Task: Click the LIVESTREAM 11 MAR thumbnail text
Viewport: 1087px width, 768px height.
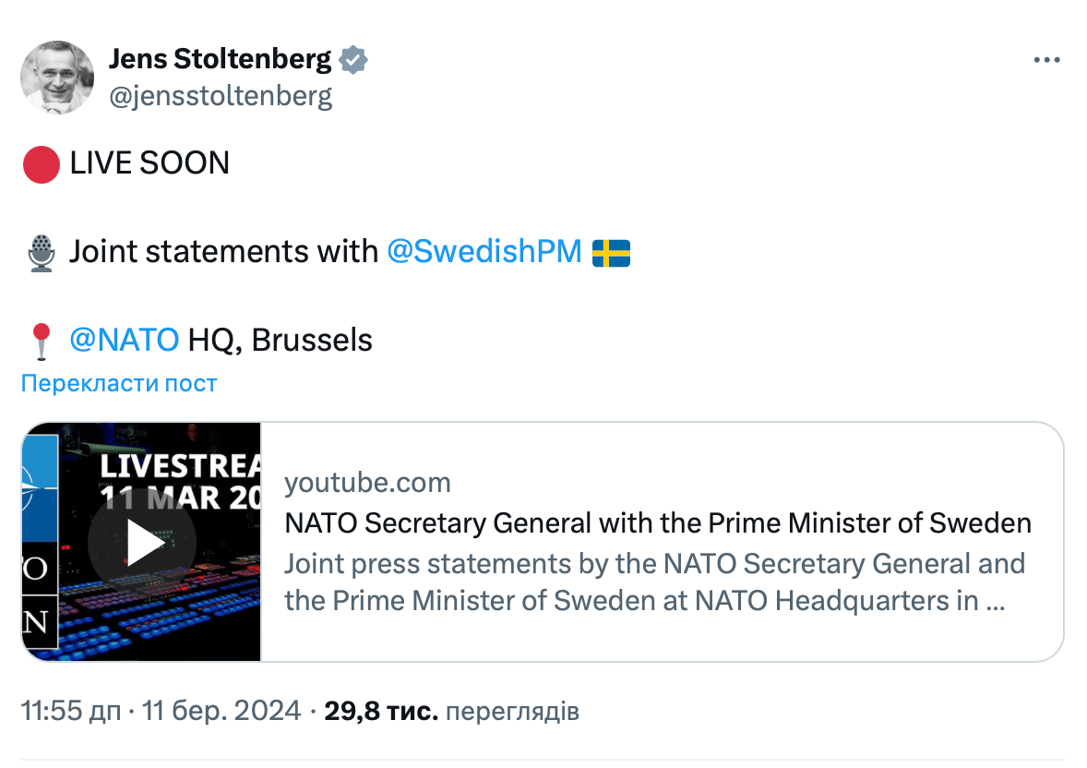Action: 180,481
